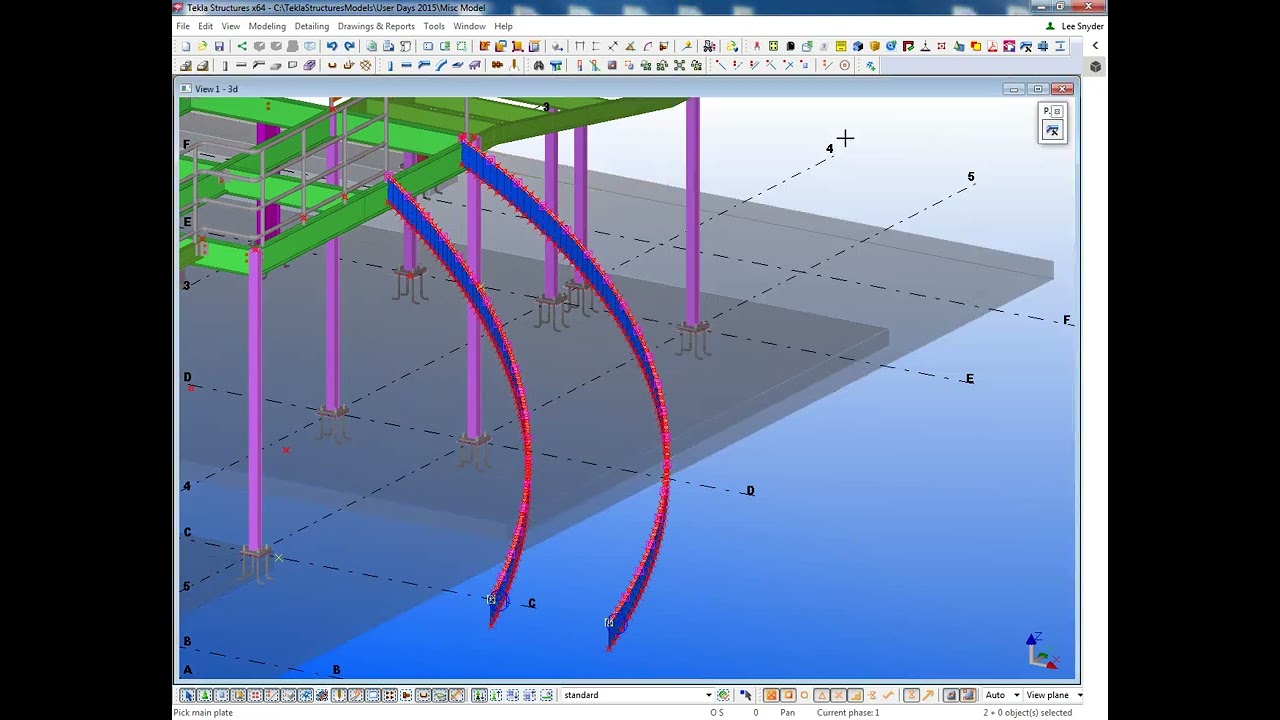Activate the create weld tool
The width and height of the screenshot is (1280, 720).
(x=514, y=65)
